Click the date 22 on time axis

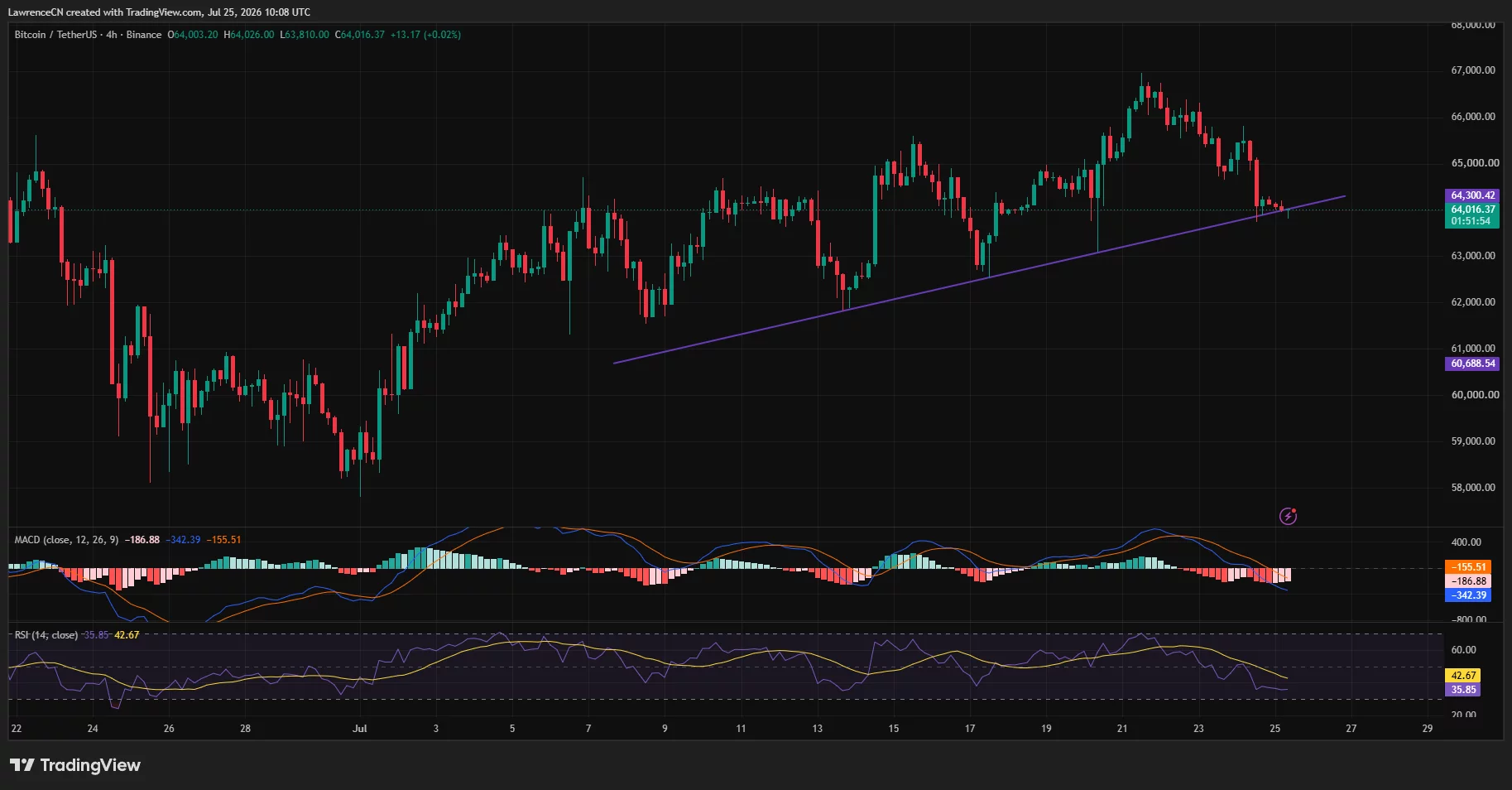pos(17,729)
